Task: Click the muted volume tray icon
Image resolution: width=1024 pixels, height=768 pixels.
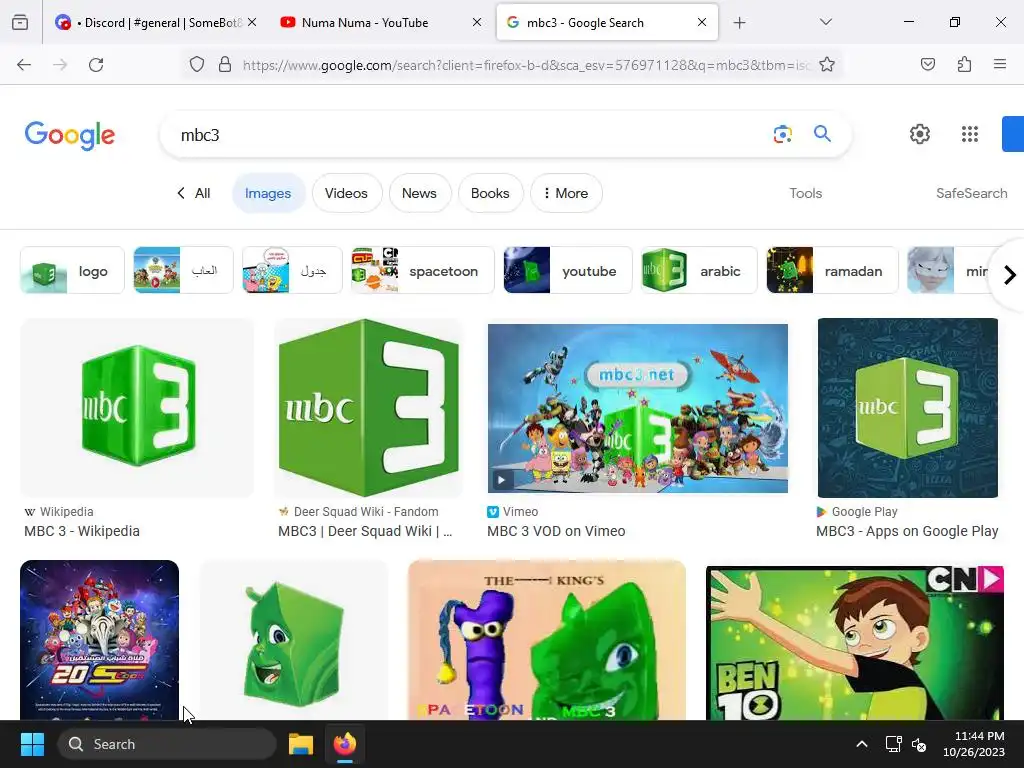Action: click(919, 744)
